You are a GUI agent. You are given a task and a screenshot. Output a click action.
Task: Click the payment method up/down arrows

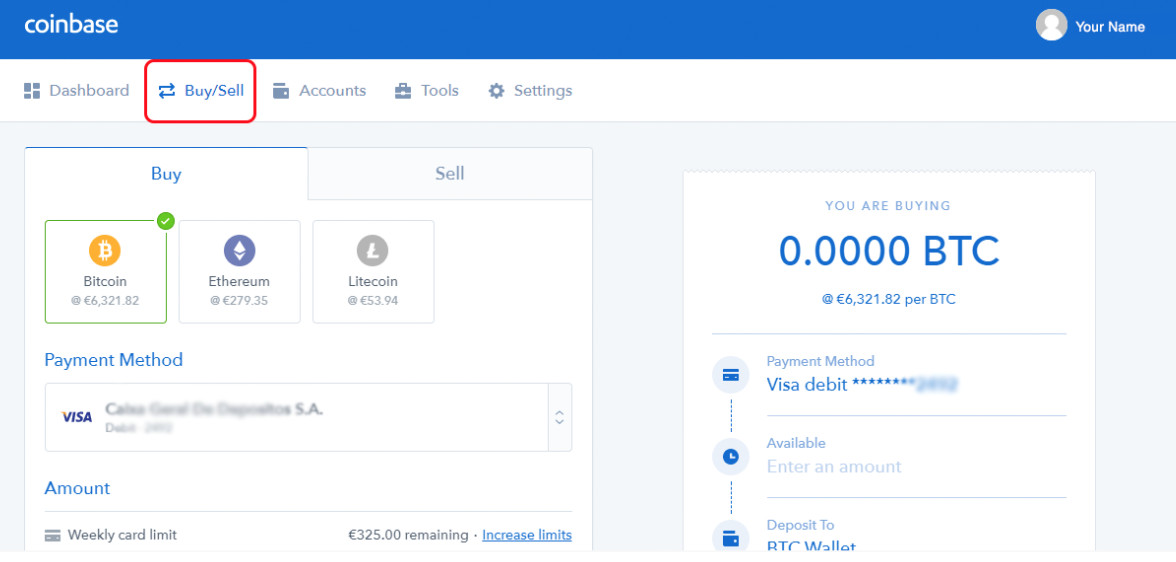tap(560, 418)
